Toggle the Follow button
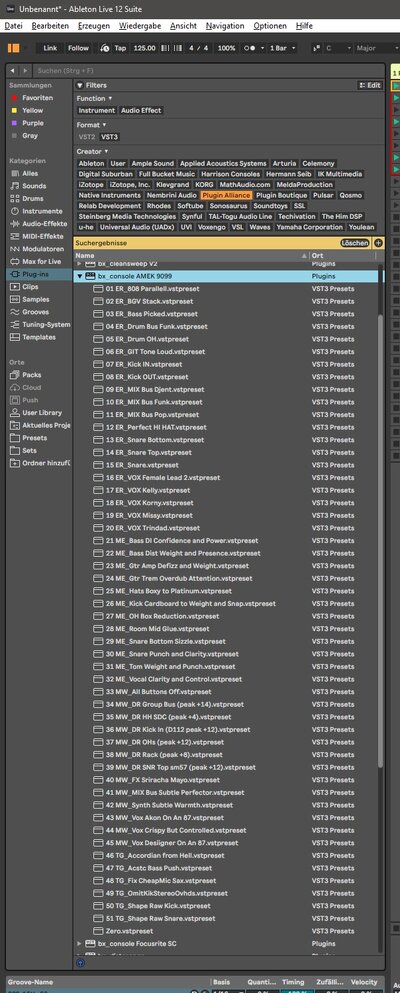The width and height of the screenshot is (400, 993). (78, 48)
